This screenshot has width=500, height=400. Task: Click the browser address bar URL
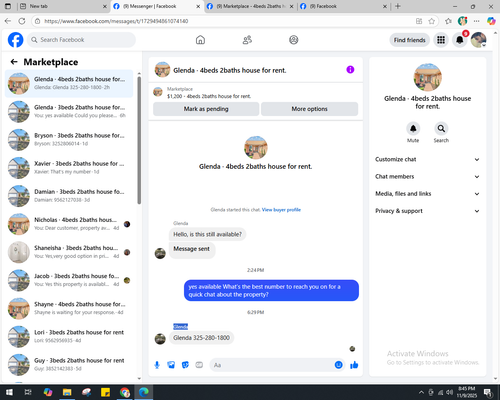click(116, 21)
